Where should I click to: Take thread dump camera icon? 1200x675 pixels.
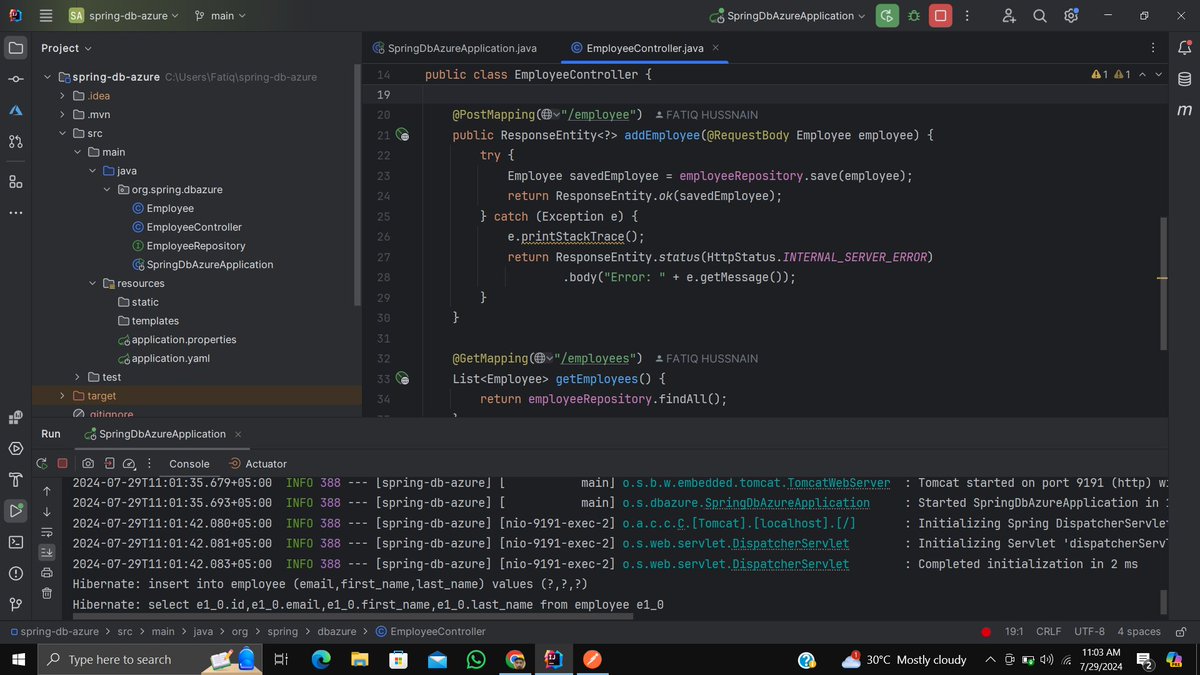[89, 464]
